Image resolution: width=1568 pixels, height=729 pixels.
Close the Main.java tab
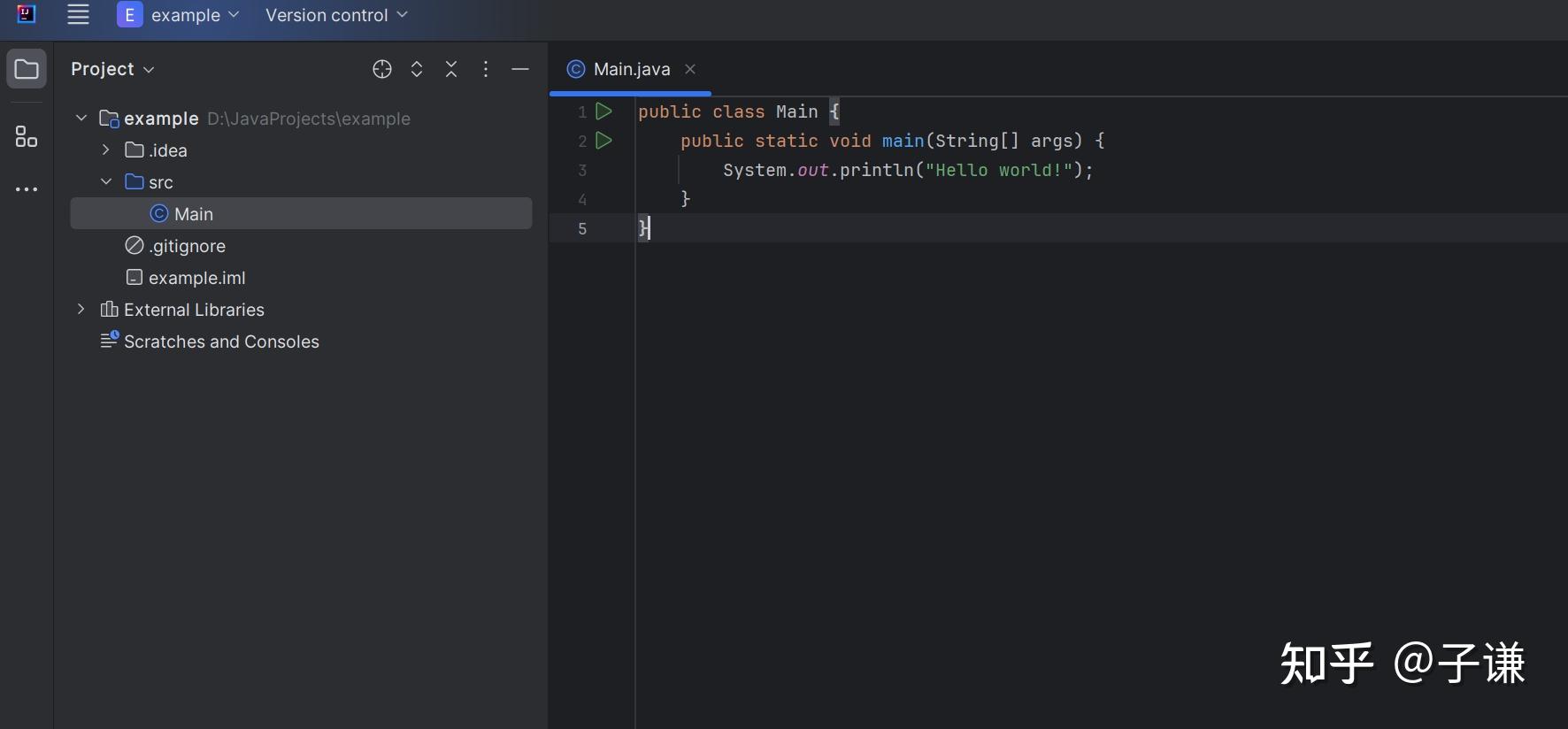pyautogui.click(x=690, y=69)
